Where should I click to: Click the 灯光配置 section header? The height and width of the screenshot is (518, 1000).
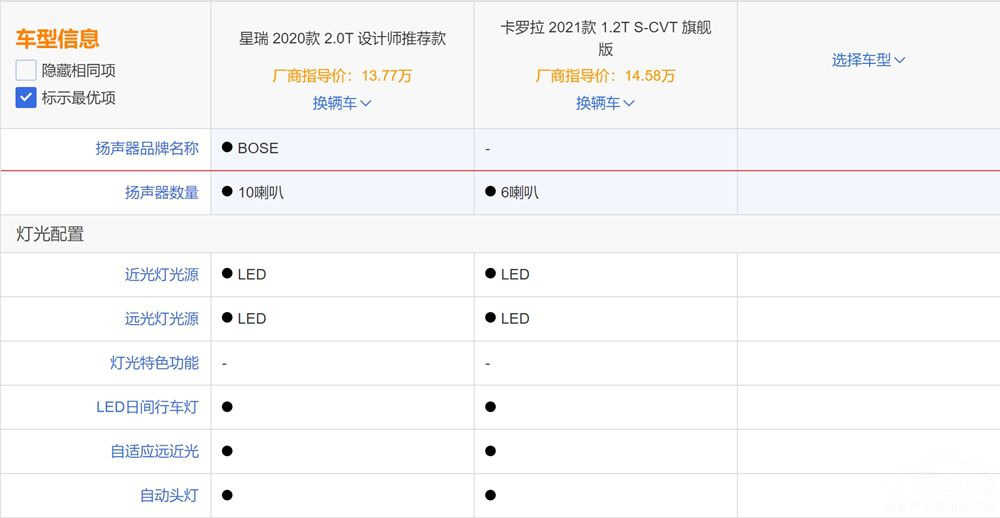click(50, 234)
